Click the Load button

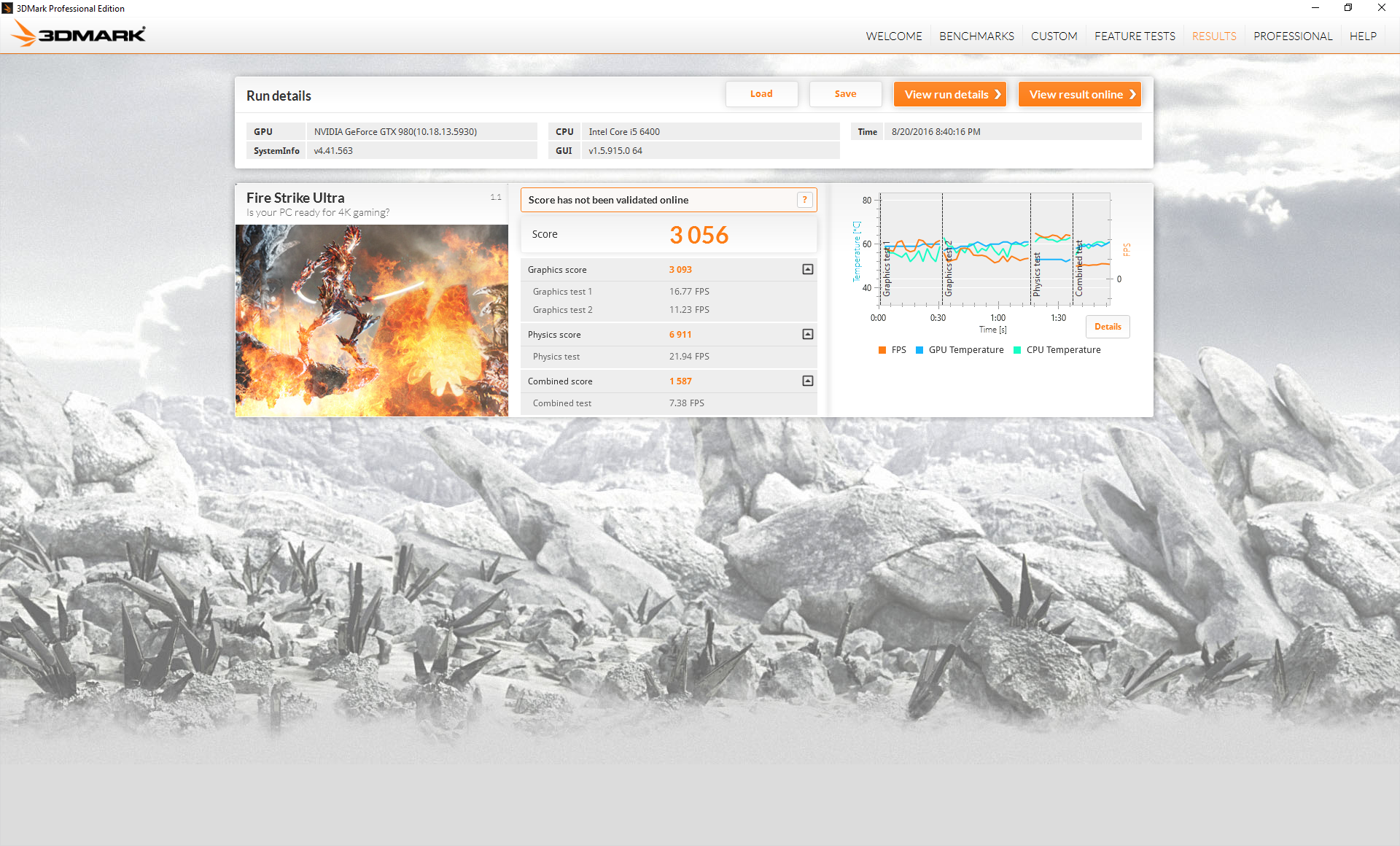tap(761, 94)
